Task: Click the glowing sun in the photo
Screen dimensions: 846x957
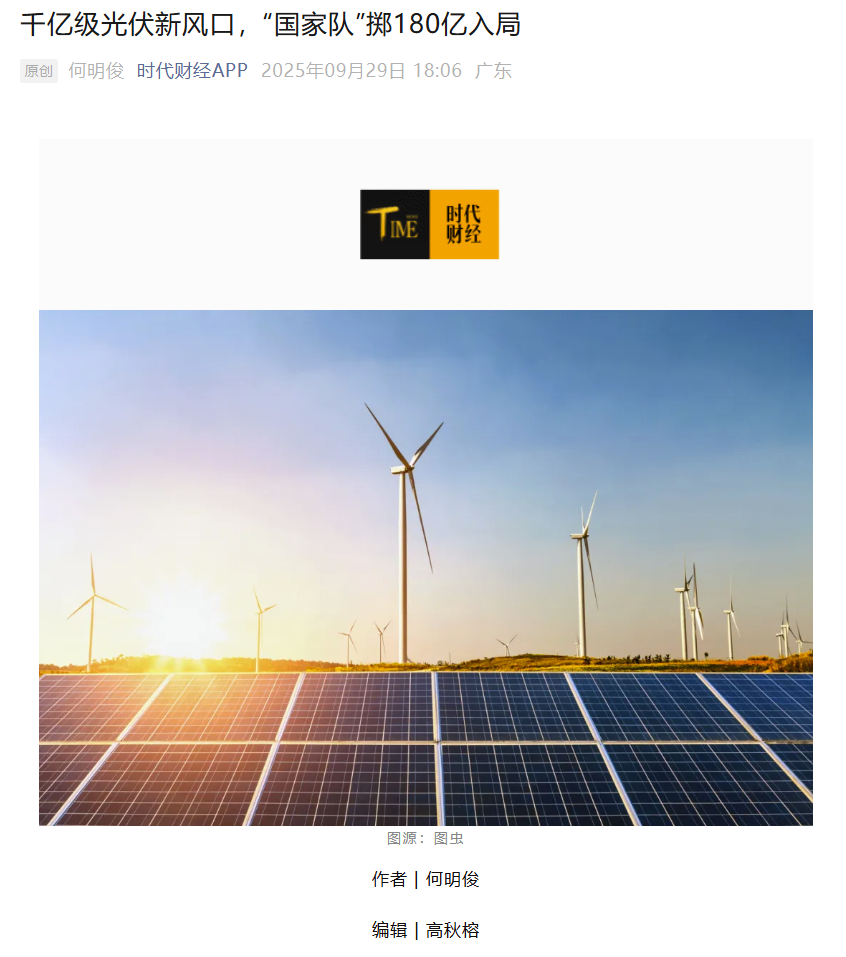Action: coord(183,616)
